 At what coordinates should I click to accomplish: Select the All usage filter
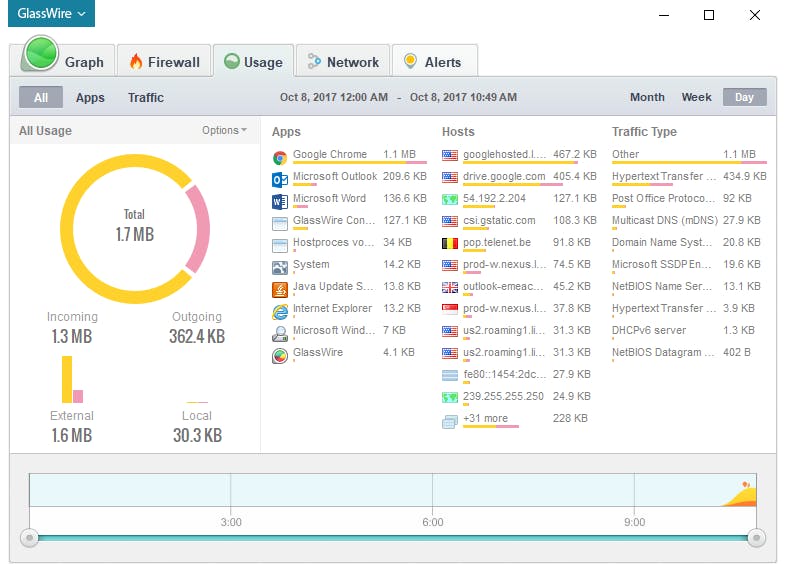41,97
